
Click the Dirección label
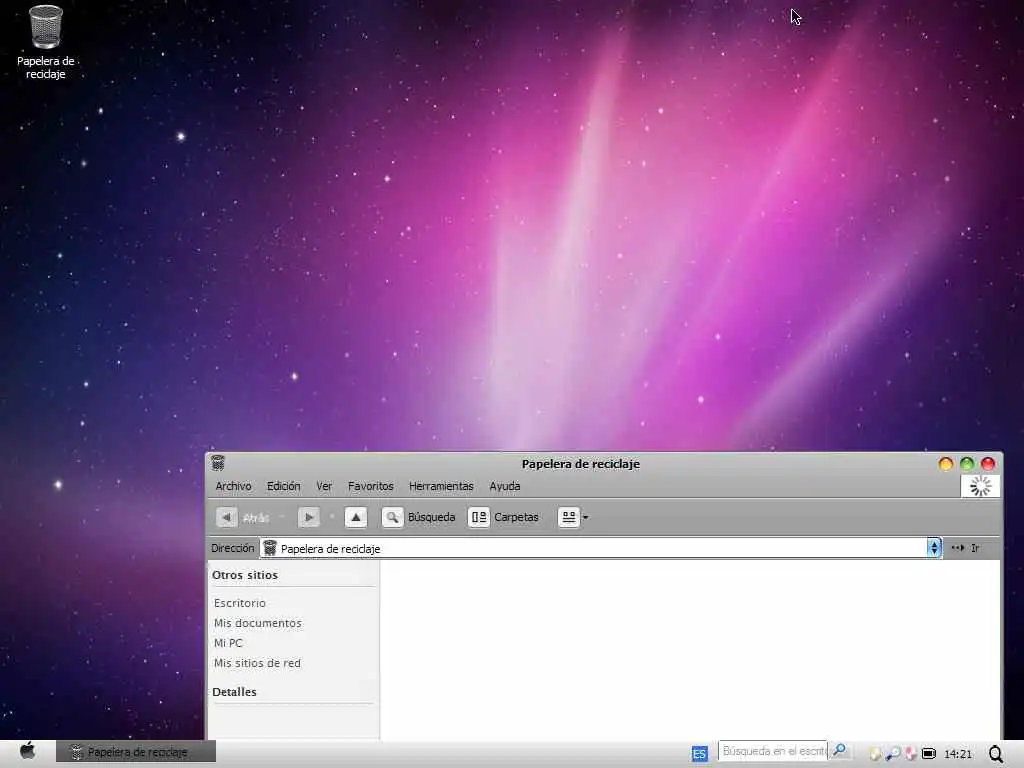coord(232,548)
